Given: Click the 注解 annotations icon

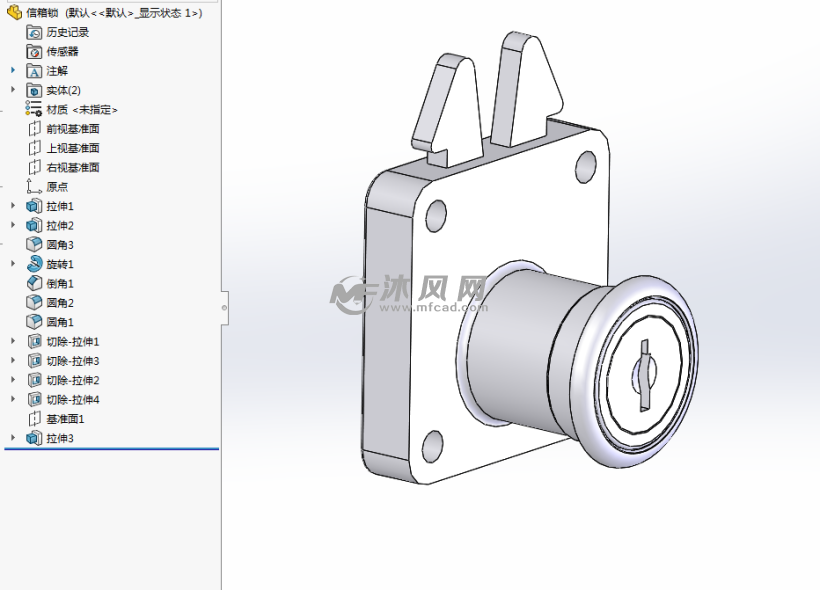Looking at the screenshot, I should point(34,71).
